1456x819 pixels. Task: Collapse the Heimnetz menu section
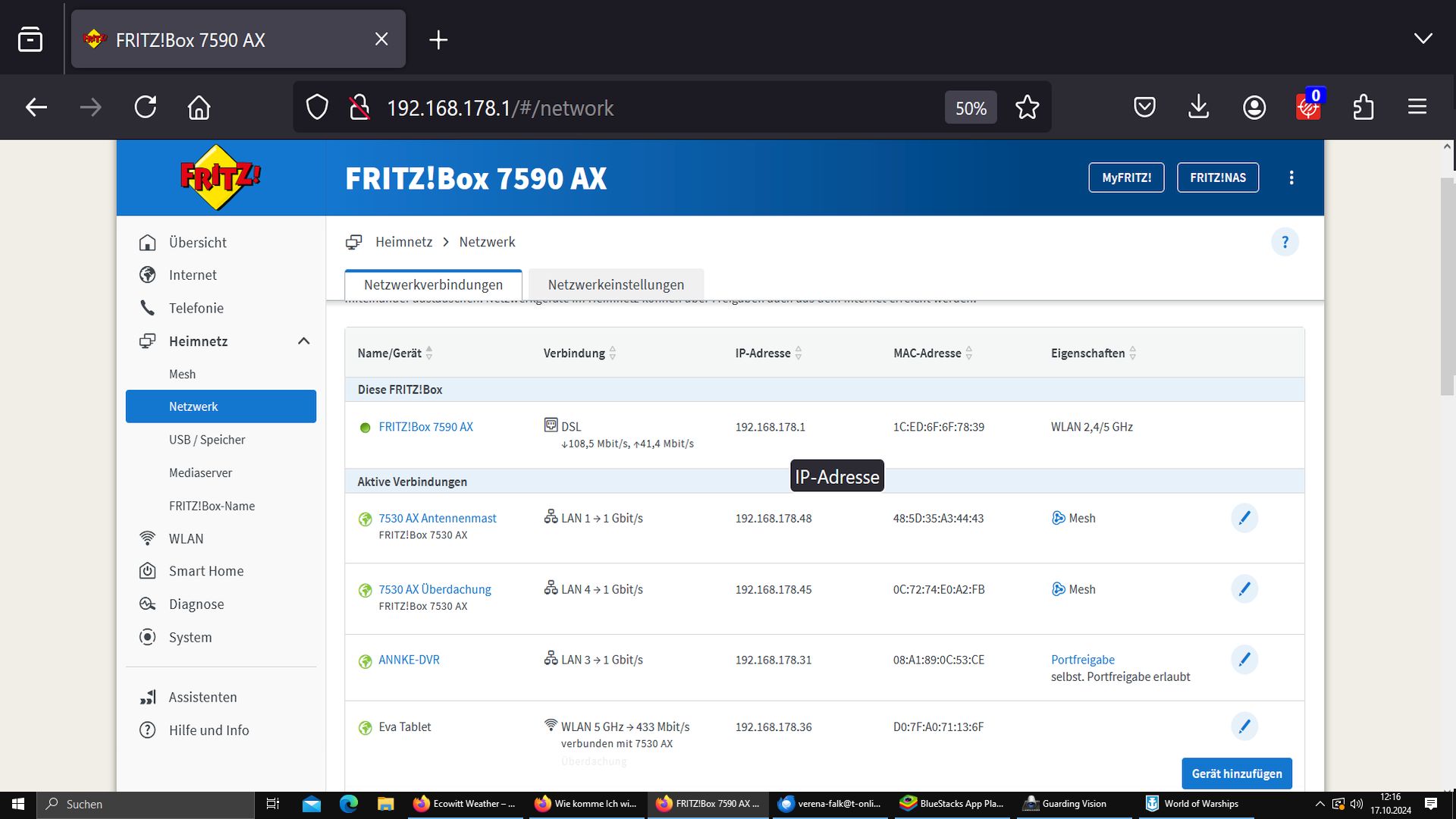[x=303, y=341]
